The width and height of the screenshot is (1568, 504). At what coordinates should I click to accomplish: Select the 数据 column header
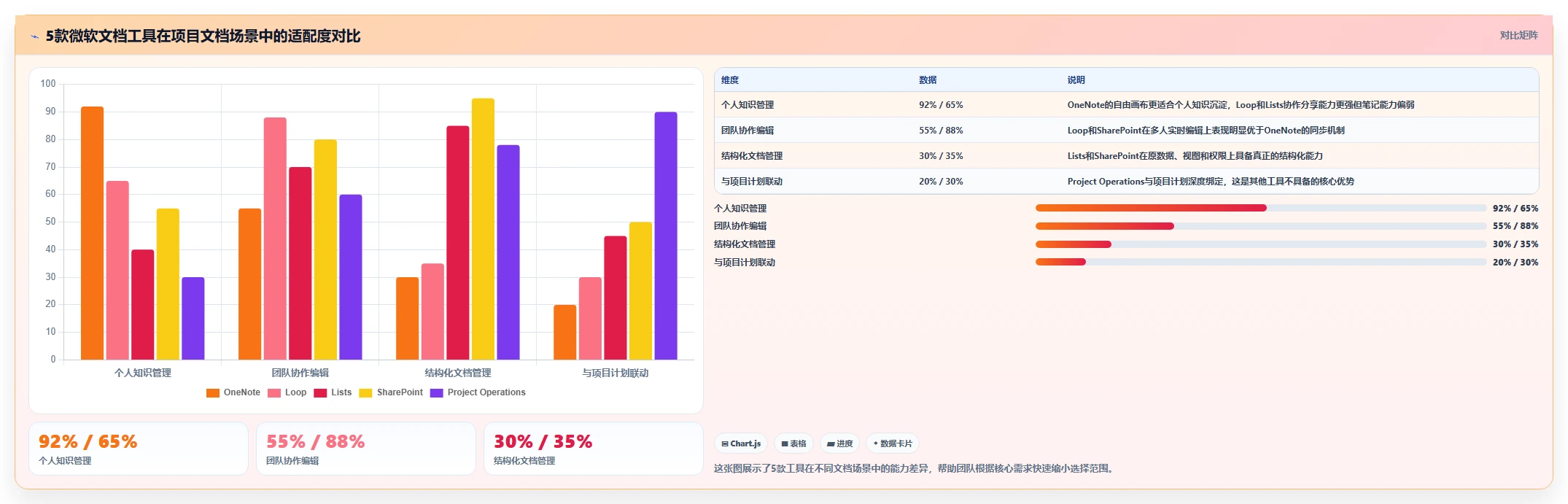(x=928, y=80)
